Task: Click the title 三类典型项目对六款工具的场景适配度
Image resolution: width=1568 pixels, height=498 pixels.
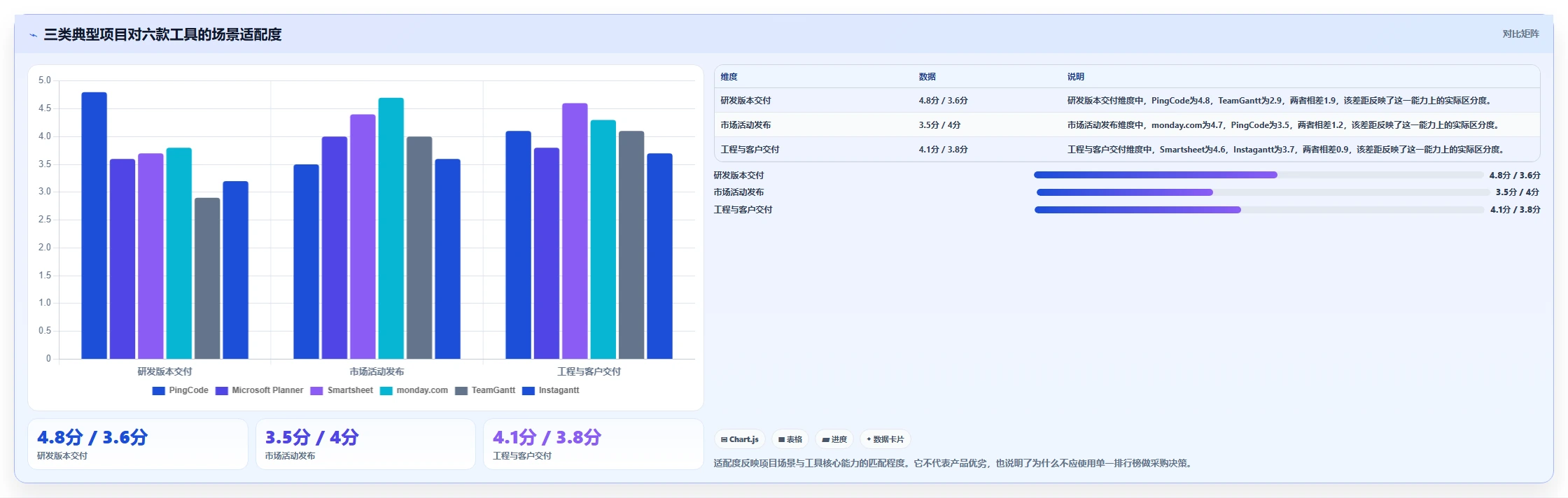Action: (x=162, y=35)
